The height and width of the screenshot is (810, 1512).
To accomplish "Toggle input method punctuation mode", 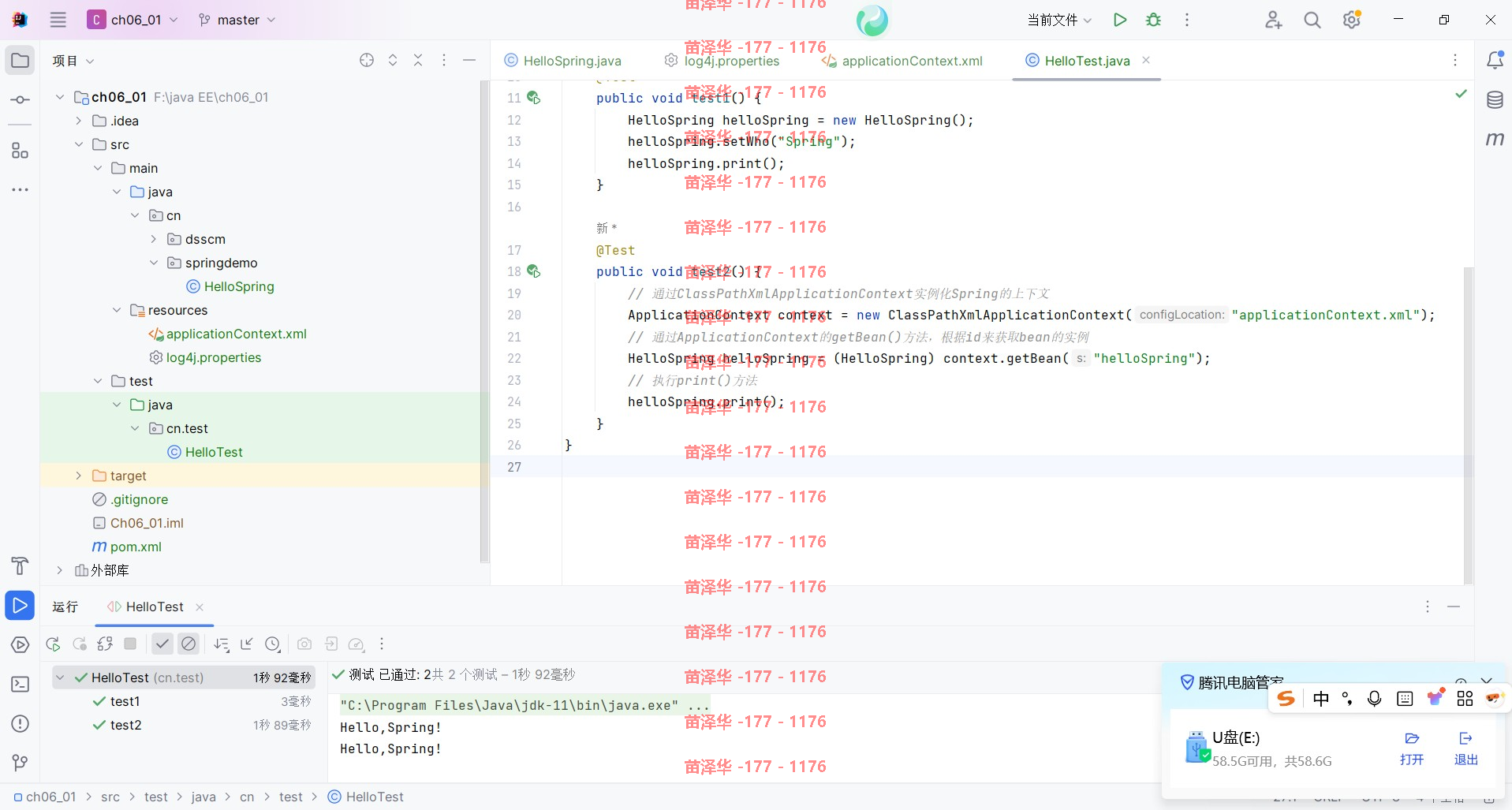I will [x=1347, y=699].
